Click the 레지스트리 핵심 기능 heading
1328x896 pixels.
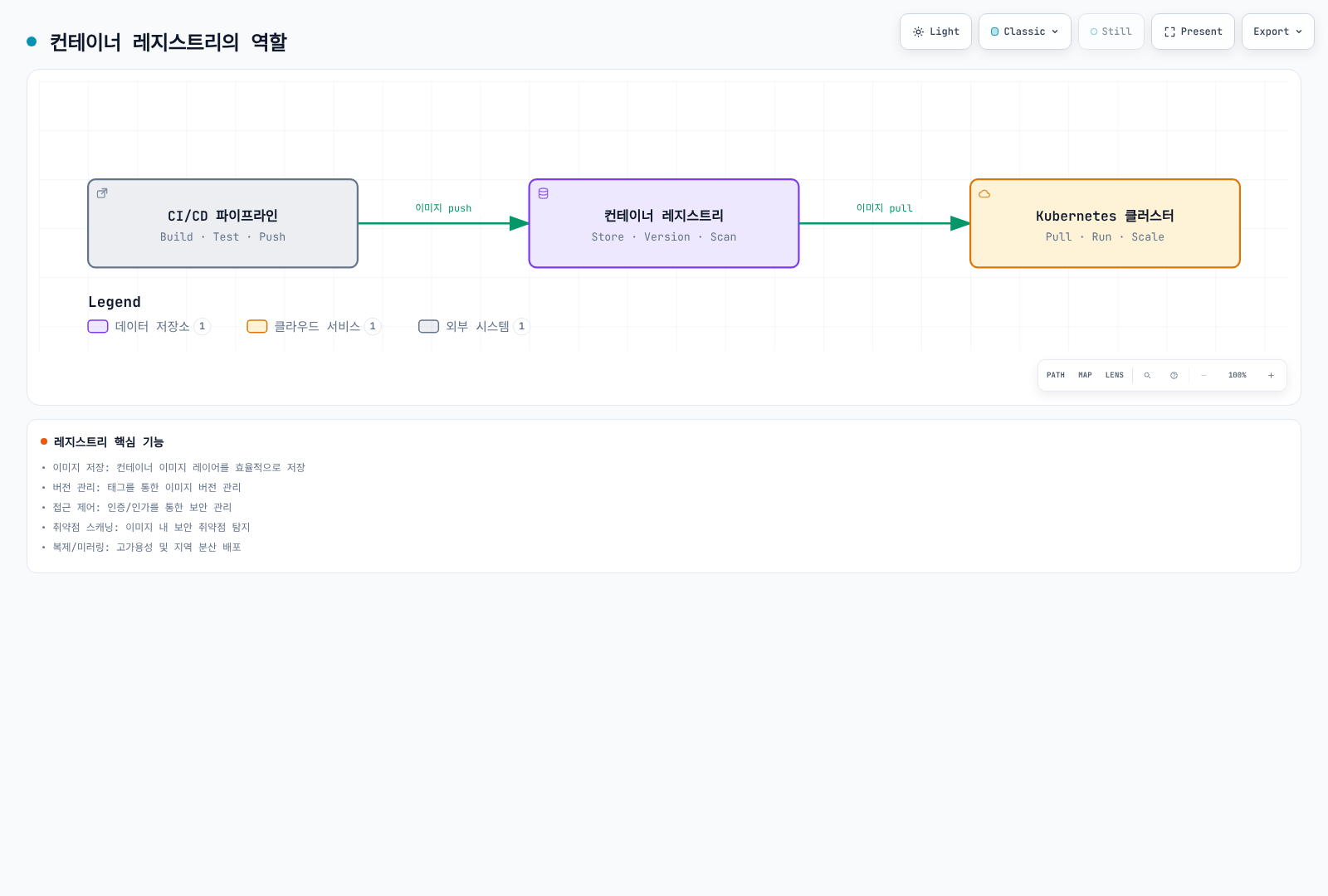(109, 442)
